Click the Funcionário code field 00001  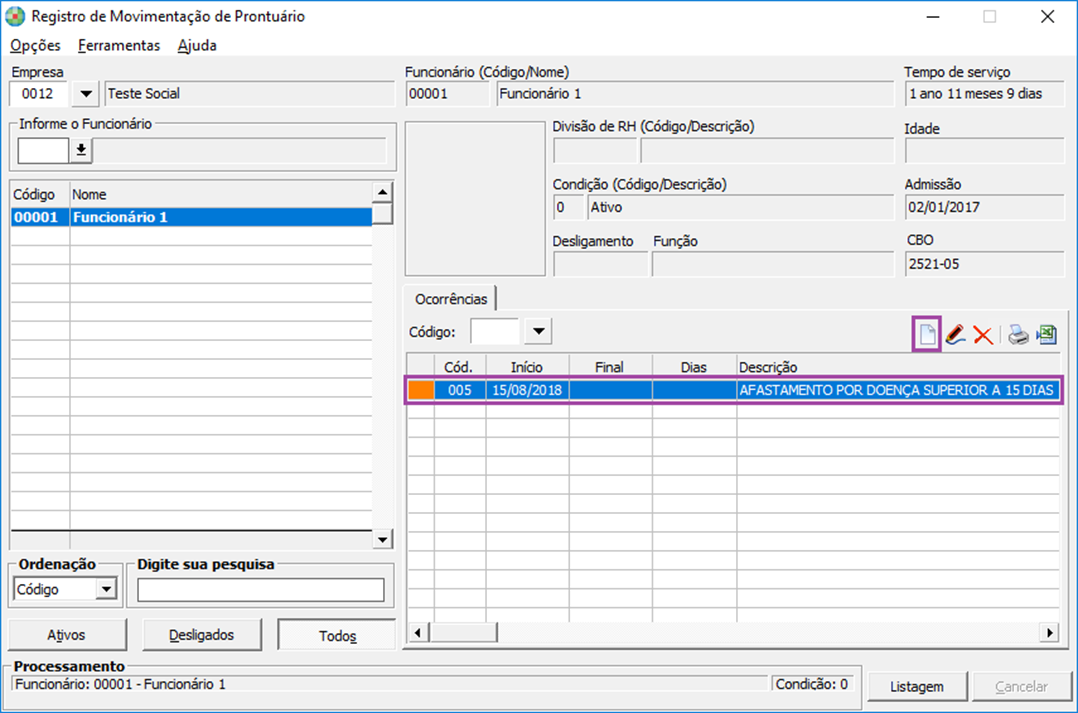pyautogui.click(x=446, y=94)
